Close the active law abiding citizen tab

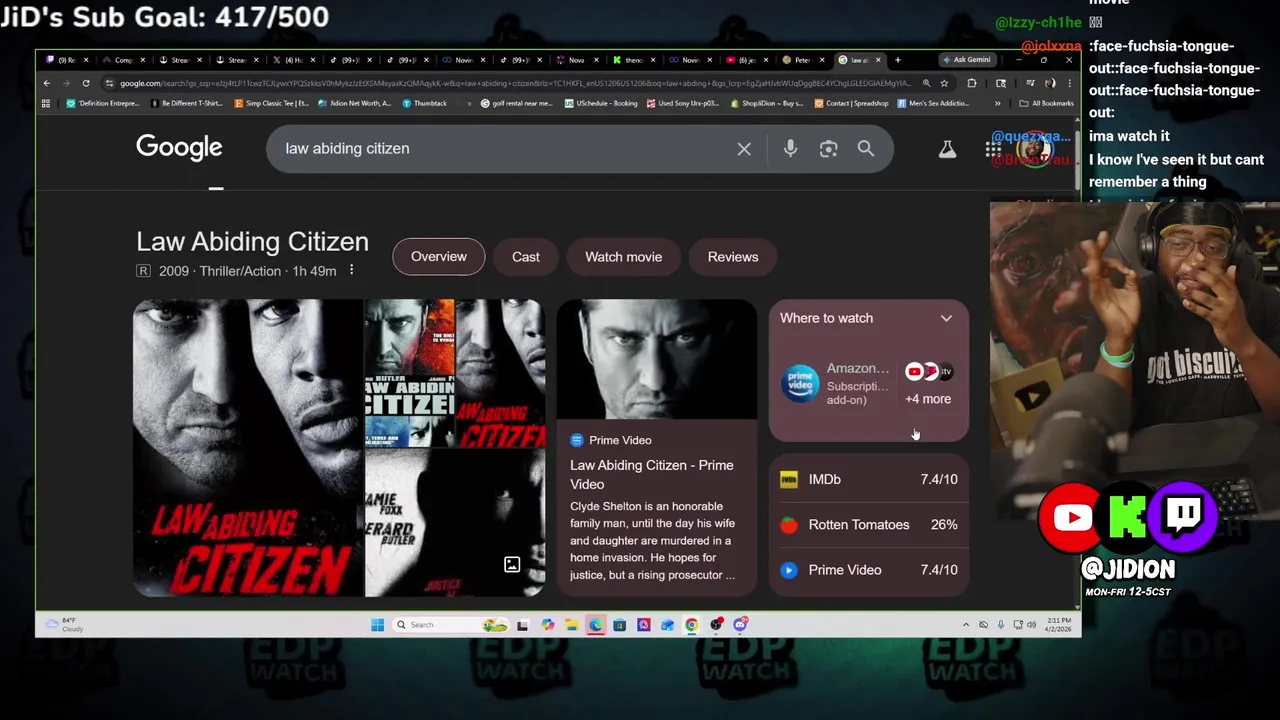[879, 60]
